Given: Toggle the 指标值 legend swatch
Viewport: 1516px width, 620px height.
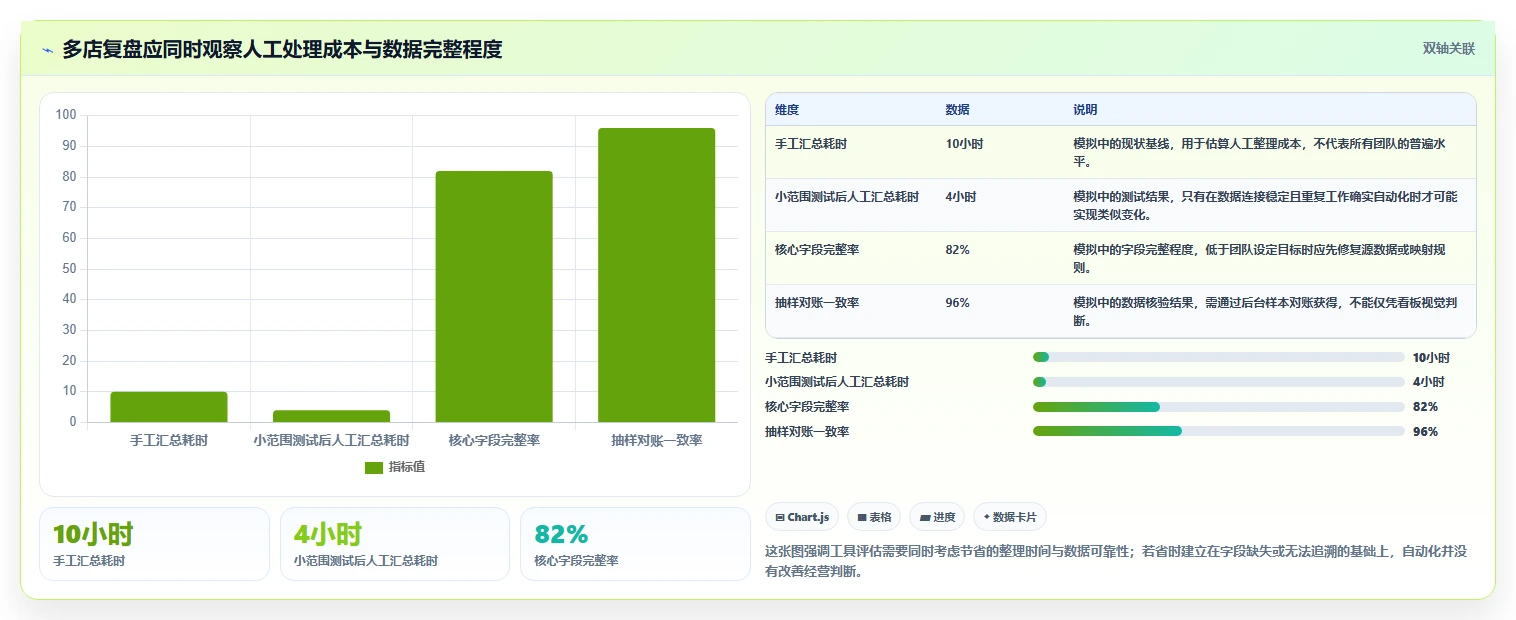Looking at the screenshot, I should (x=374, y=468).
